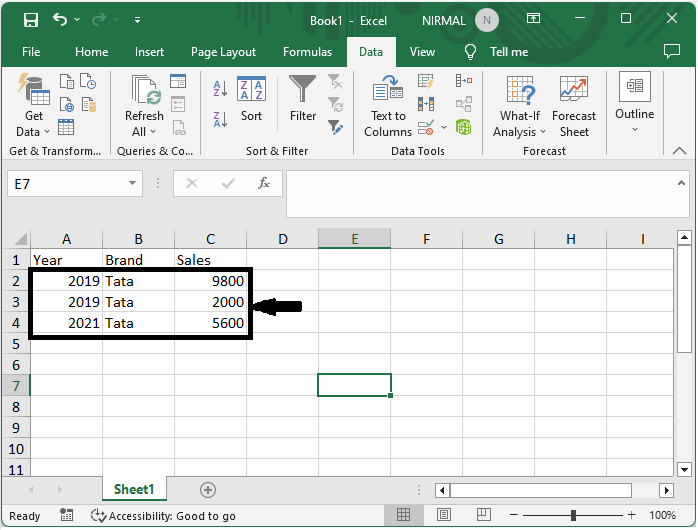The width and height of the screenshot is (698, 530).
Task: Switch to Normal view icon
Action: click(x=403, y=515)
